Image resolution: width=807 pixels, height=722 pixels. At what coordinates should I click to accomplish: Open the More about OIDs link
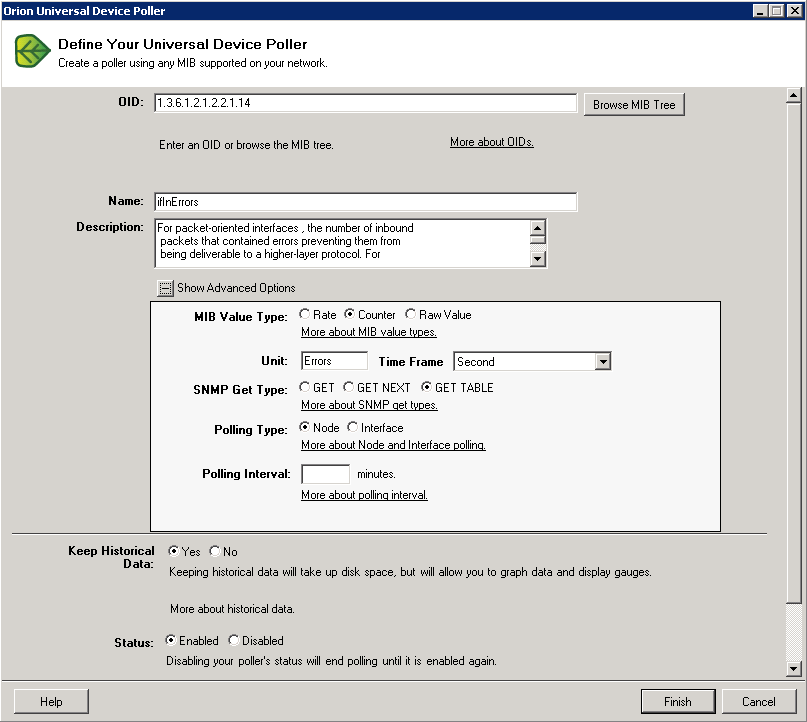(x=492, y=142)
